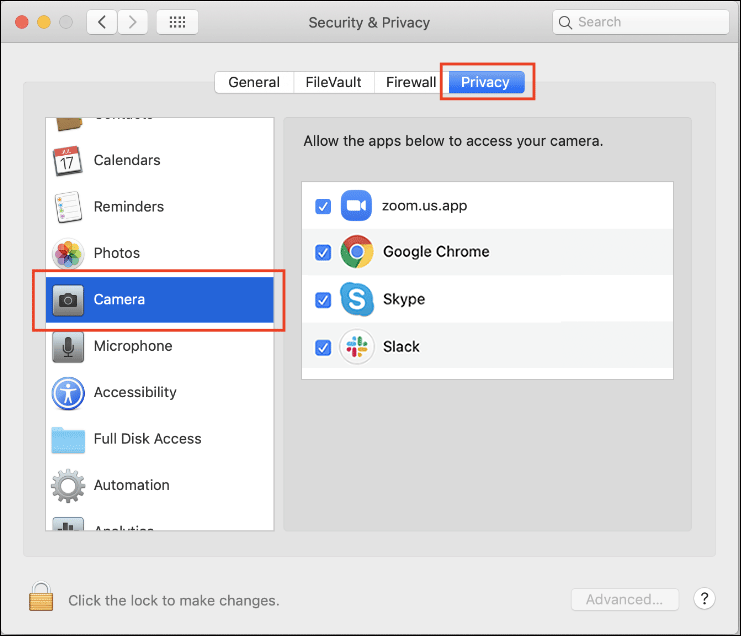Click the Accessibility figure icon

[x=68, y=393]
